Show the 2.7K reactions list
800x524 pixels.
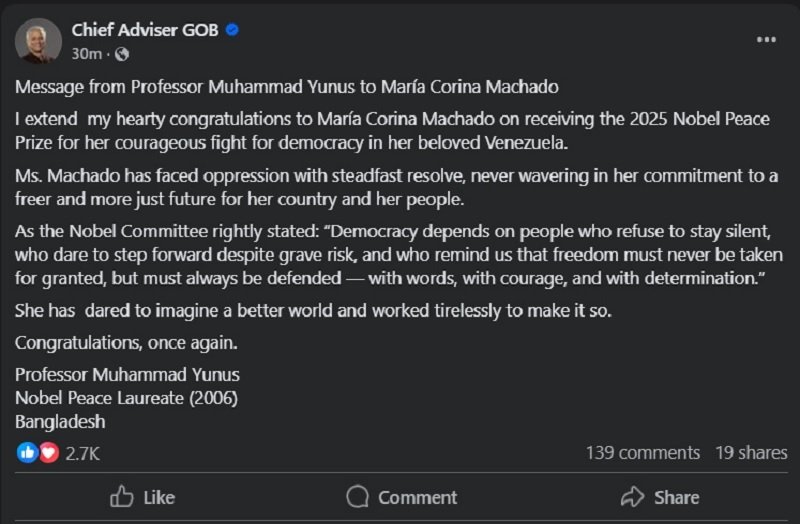[83, 453]
